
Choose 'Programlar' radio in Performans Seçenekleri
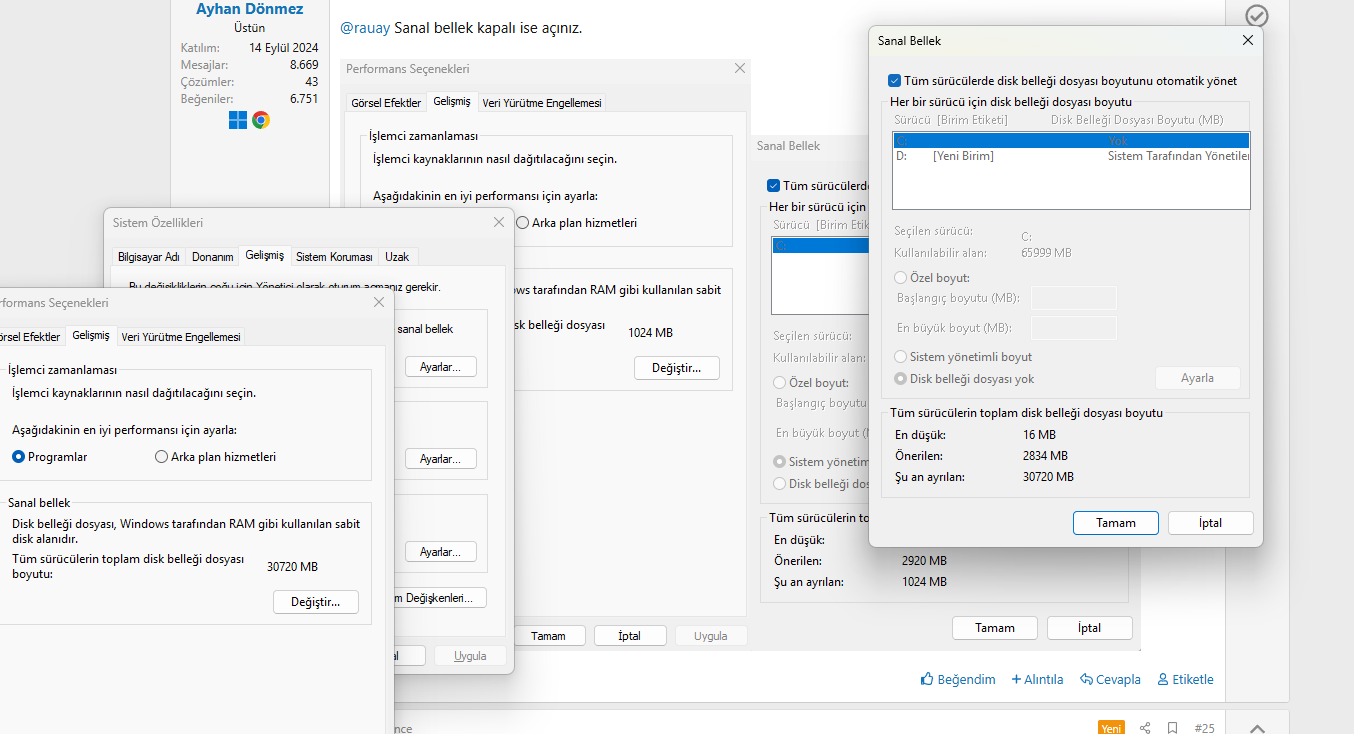(18, 457)
